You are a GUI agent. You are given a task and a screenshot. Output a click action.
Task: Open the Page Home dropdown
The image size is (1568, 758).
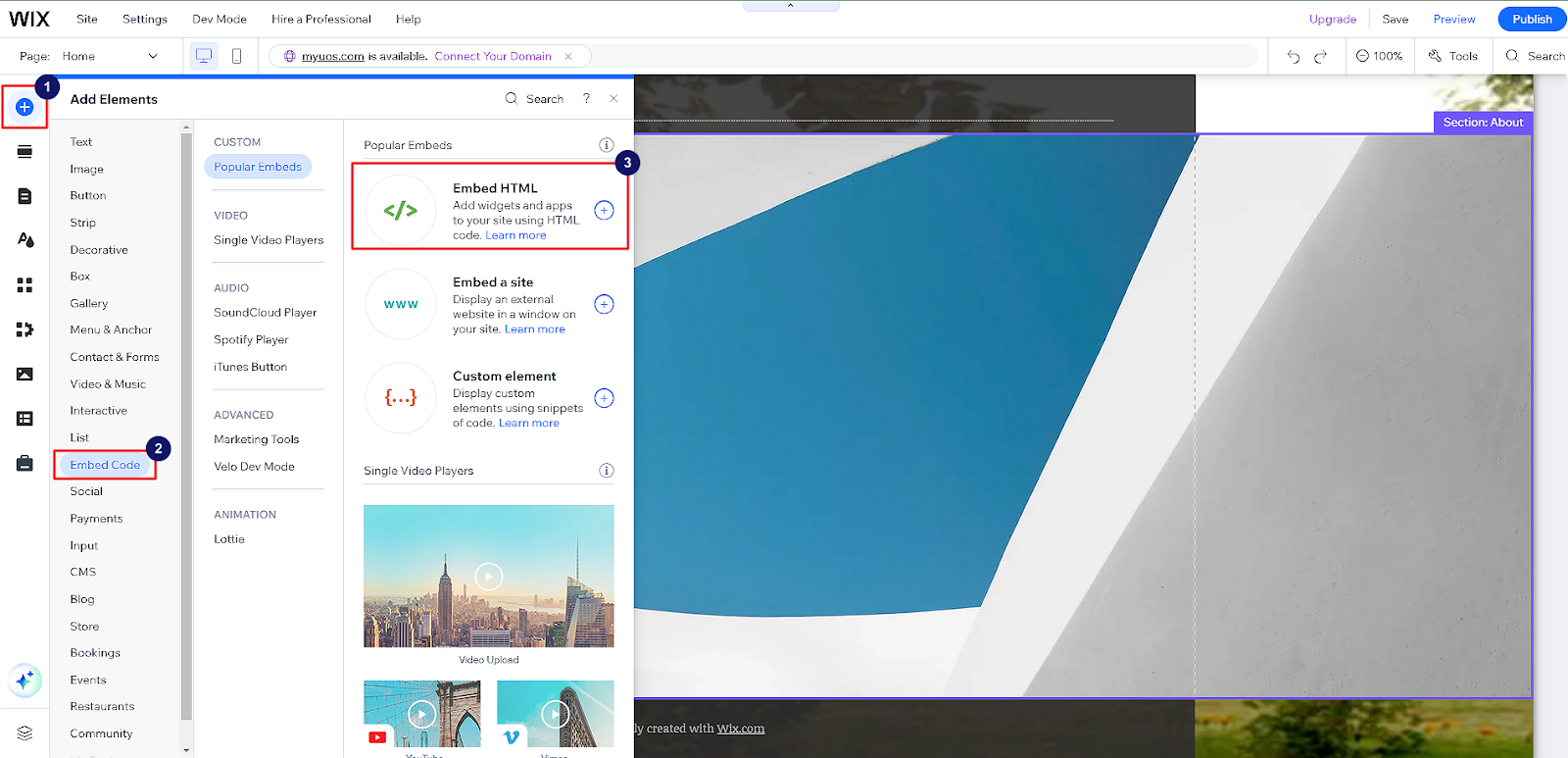click(x=110, y=56)
